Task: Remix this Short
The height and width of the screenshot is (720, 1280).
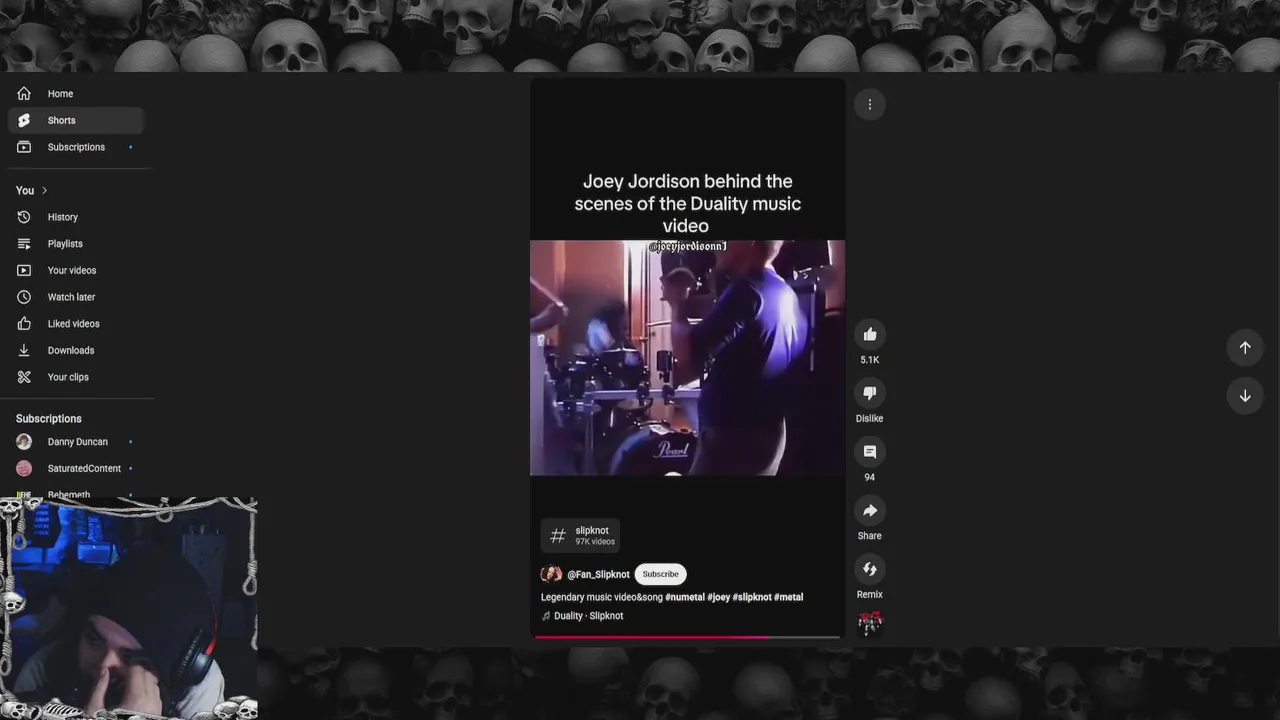Action: 870,569
